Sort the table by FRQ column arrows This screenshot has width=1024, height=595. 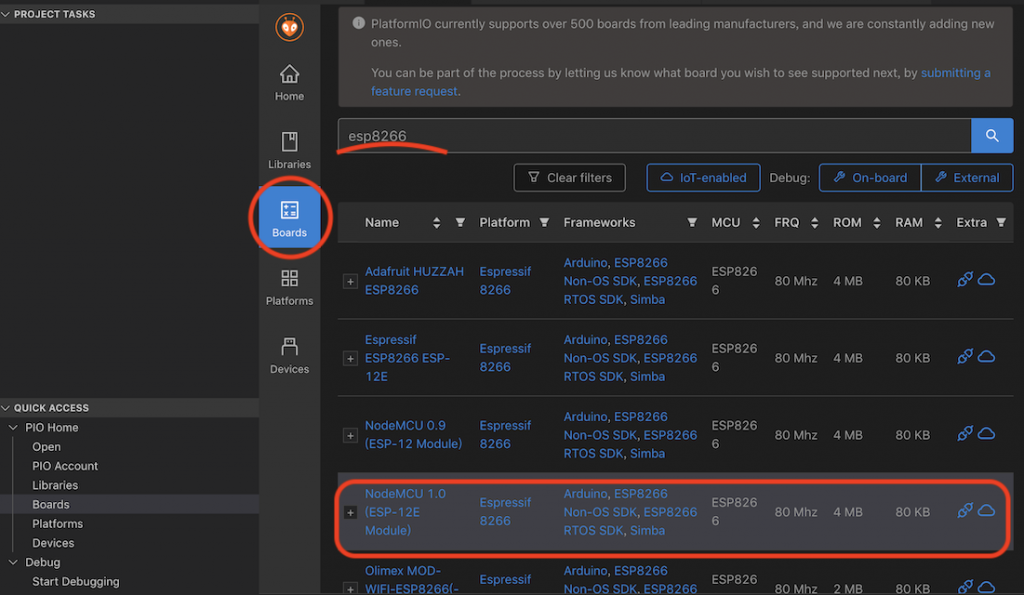(x=814, y=223)
